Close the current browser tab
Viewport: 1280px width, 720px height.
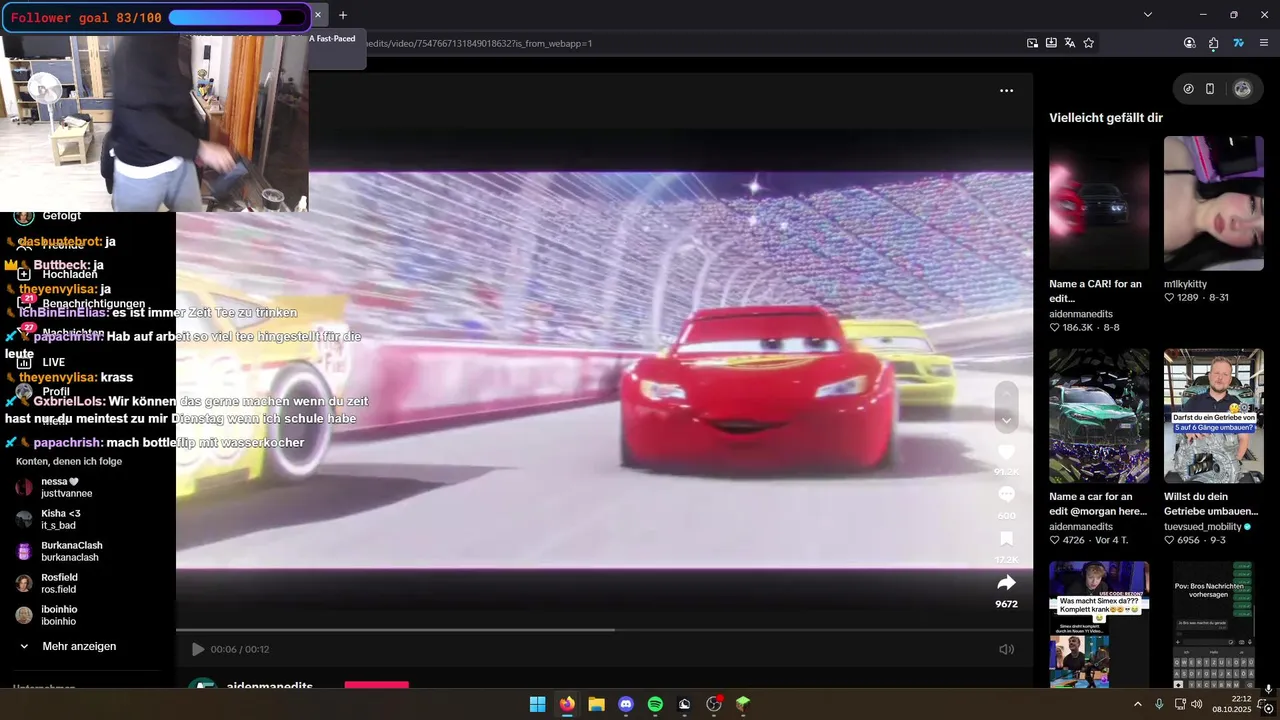click(x=318, y=15)
